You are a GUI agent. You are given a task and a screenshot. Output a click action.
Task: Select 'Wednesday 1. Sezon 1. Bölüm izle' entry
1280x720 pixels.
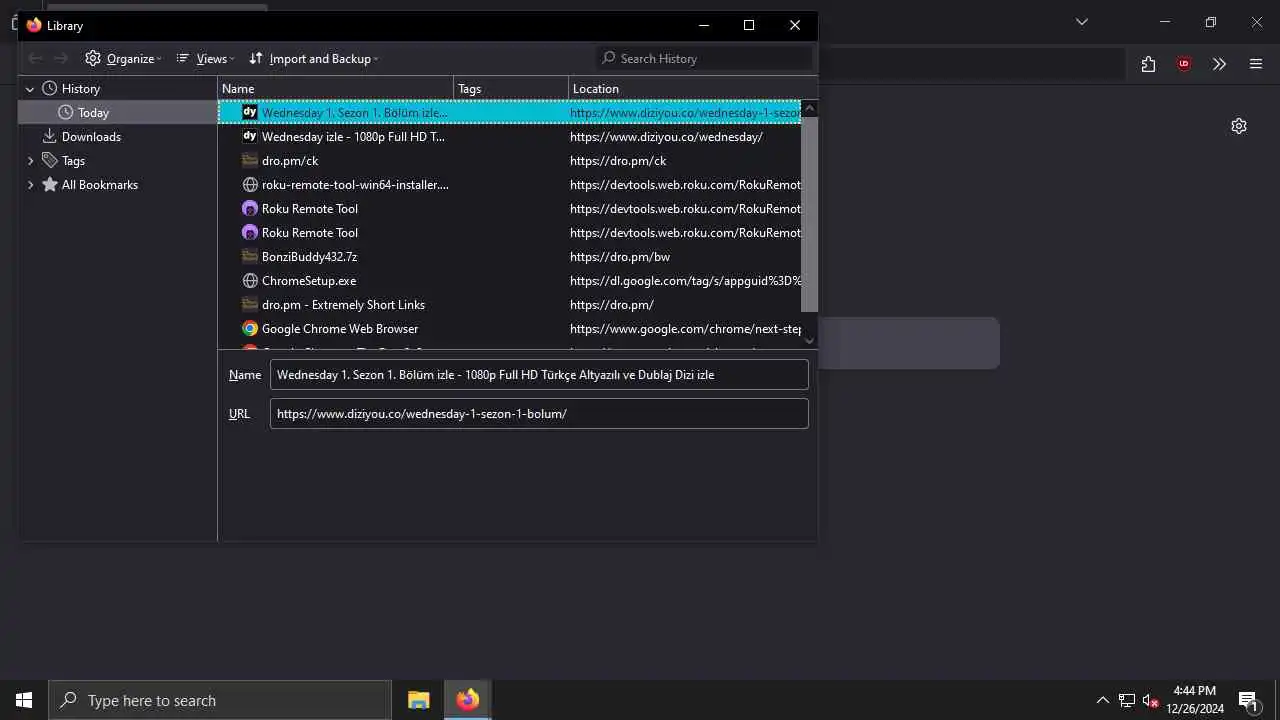[510, 113]
